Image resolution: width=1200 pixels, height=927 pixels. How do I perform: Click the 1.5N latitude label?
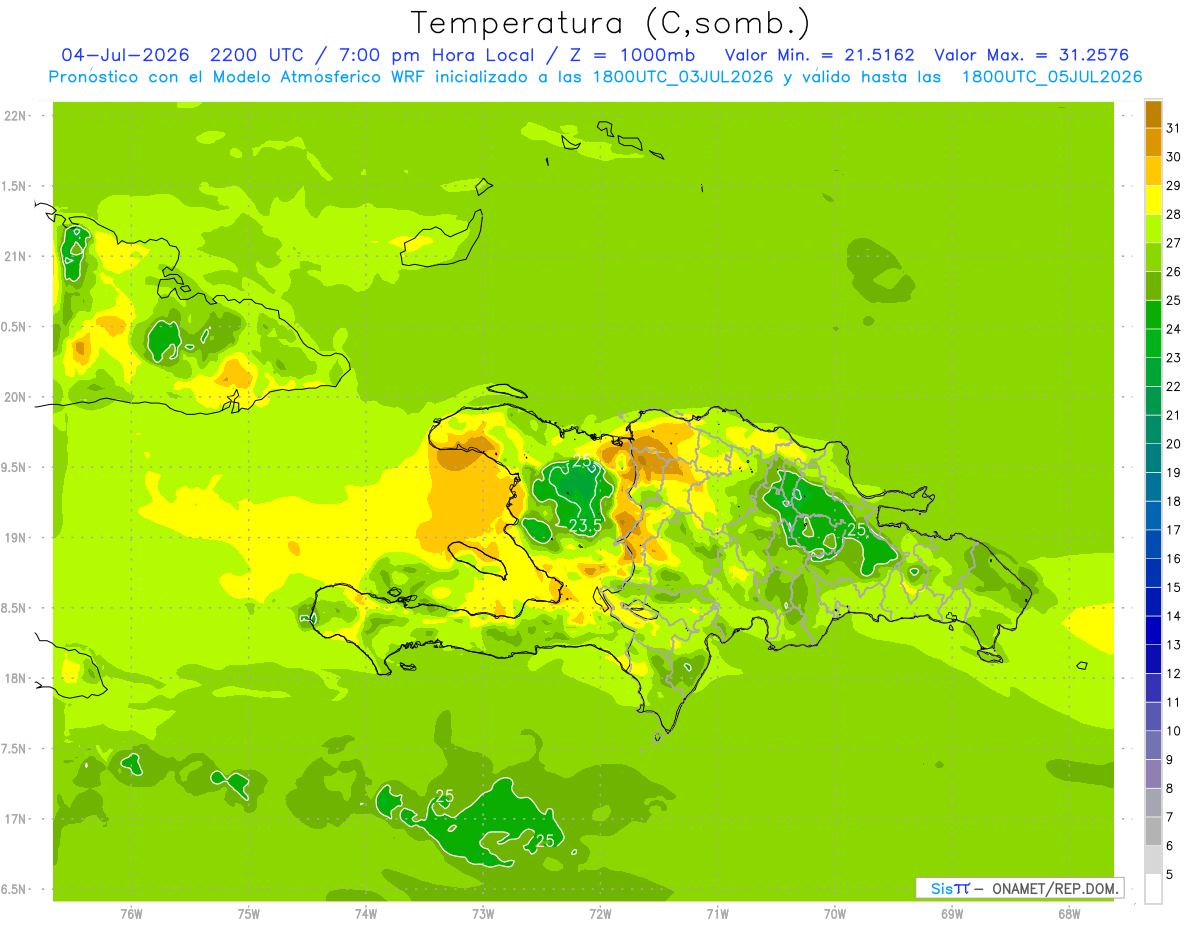[15, 186]
